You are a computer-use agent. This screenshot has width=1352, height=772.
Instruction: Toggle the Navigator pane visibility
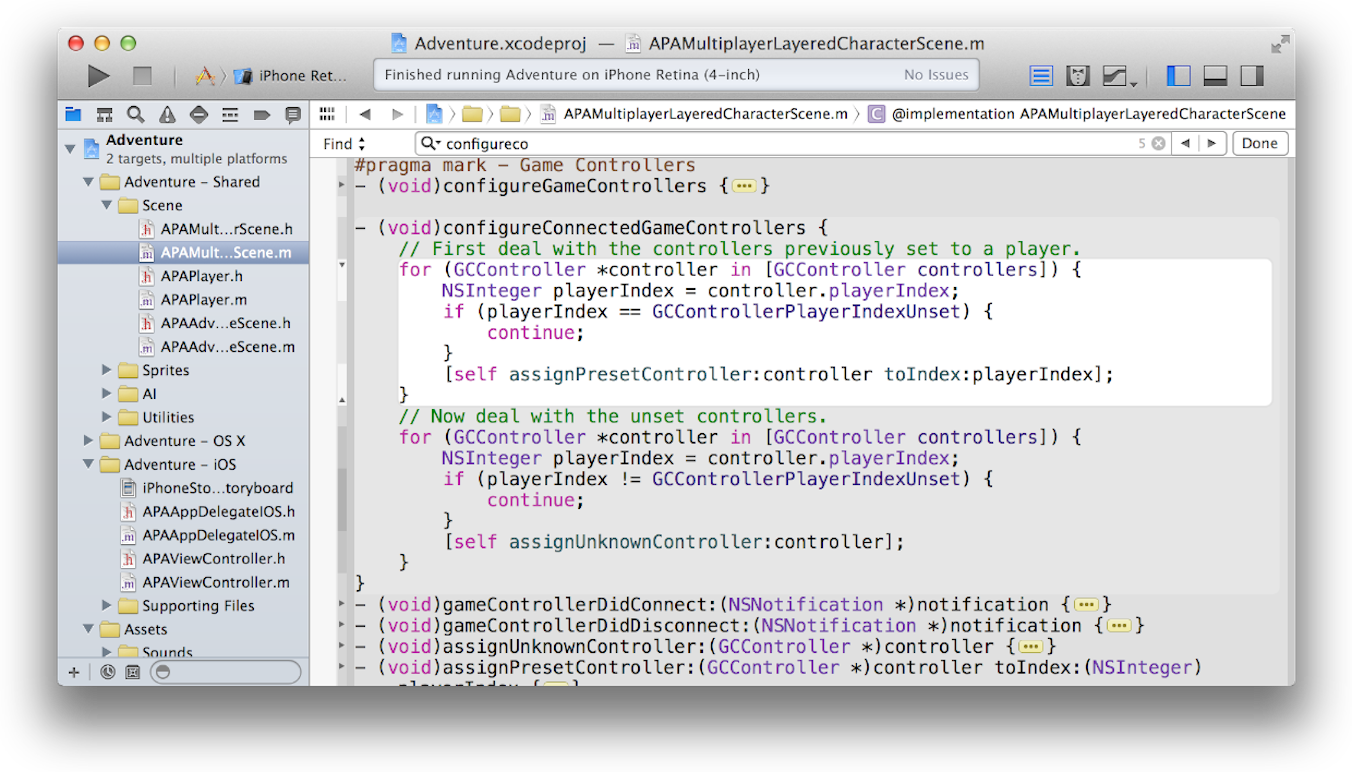pos(1179,76)
